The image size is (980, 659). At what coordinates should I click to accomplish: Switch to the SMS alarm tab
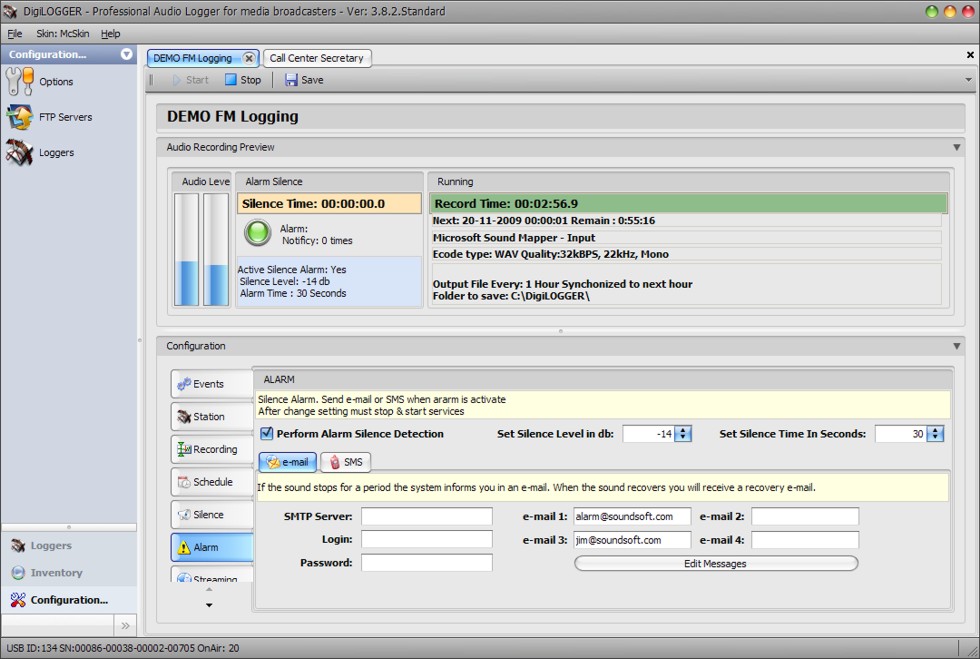[345, 462]
